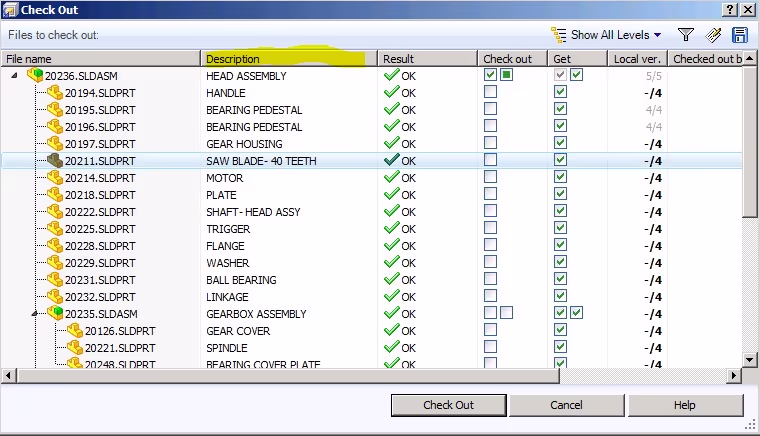Enable Check out for BALL BEARING
The height and width of the screenshot is (436, 760).
pos(491,279)
